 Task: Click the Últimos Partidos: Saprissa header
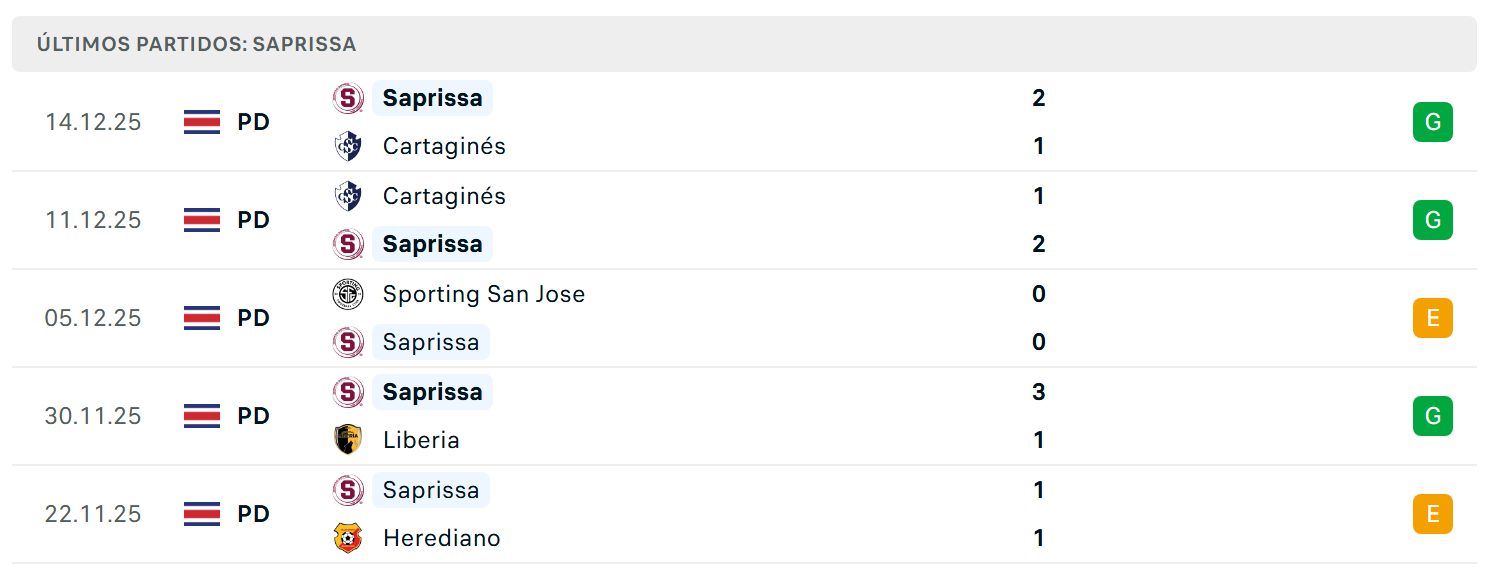coord(197,45)
